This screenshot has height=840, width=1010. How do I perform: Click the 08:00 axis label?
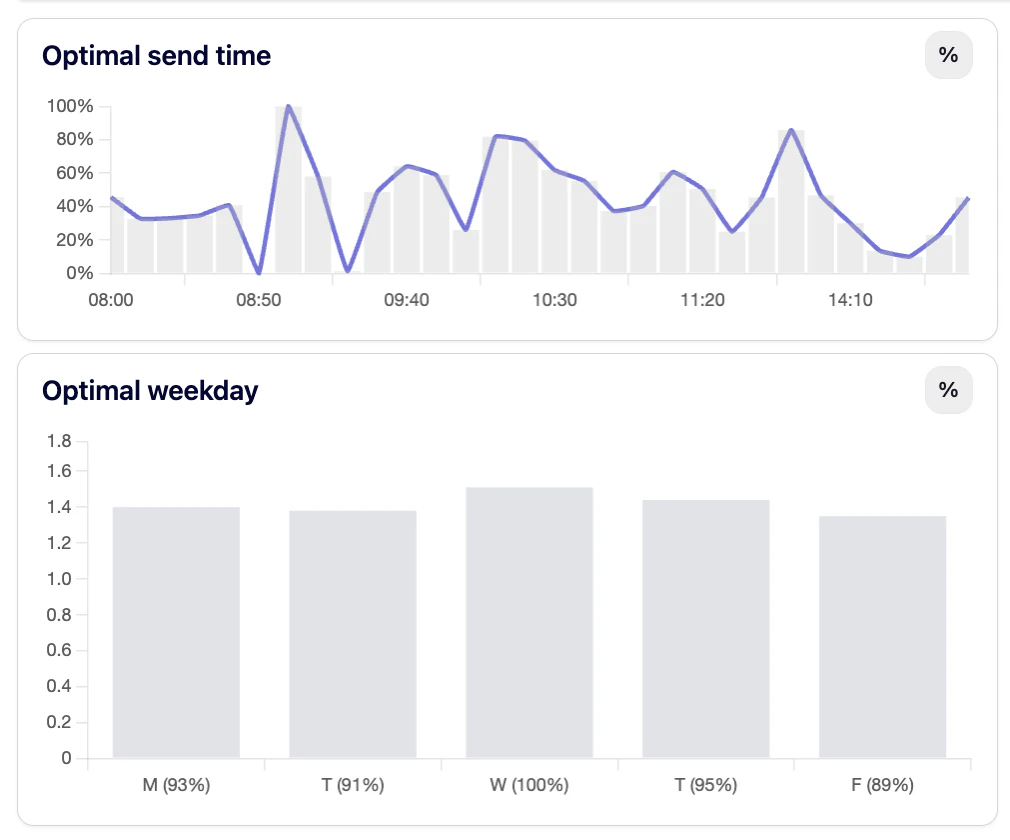(x=112, y=299)
